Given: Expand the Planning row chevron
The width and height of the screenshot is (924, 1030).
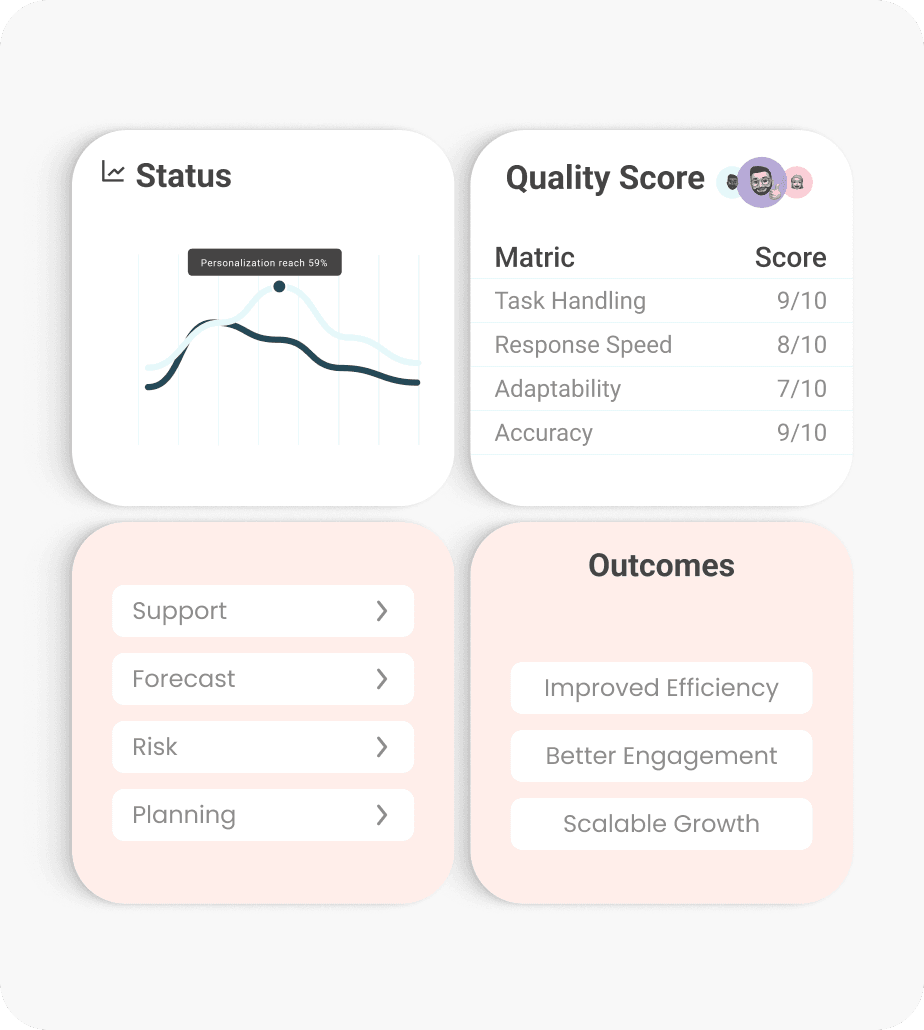Looking at the screenshot, I should coord(381,815).
